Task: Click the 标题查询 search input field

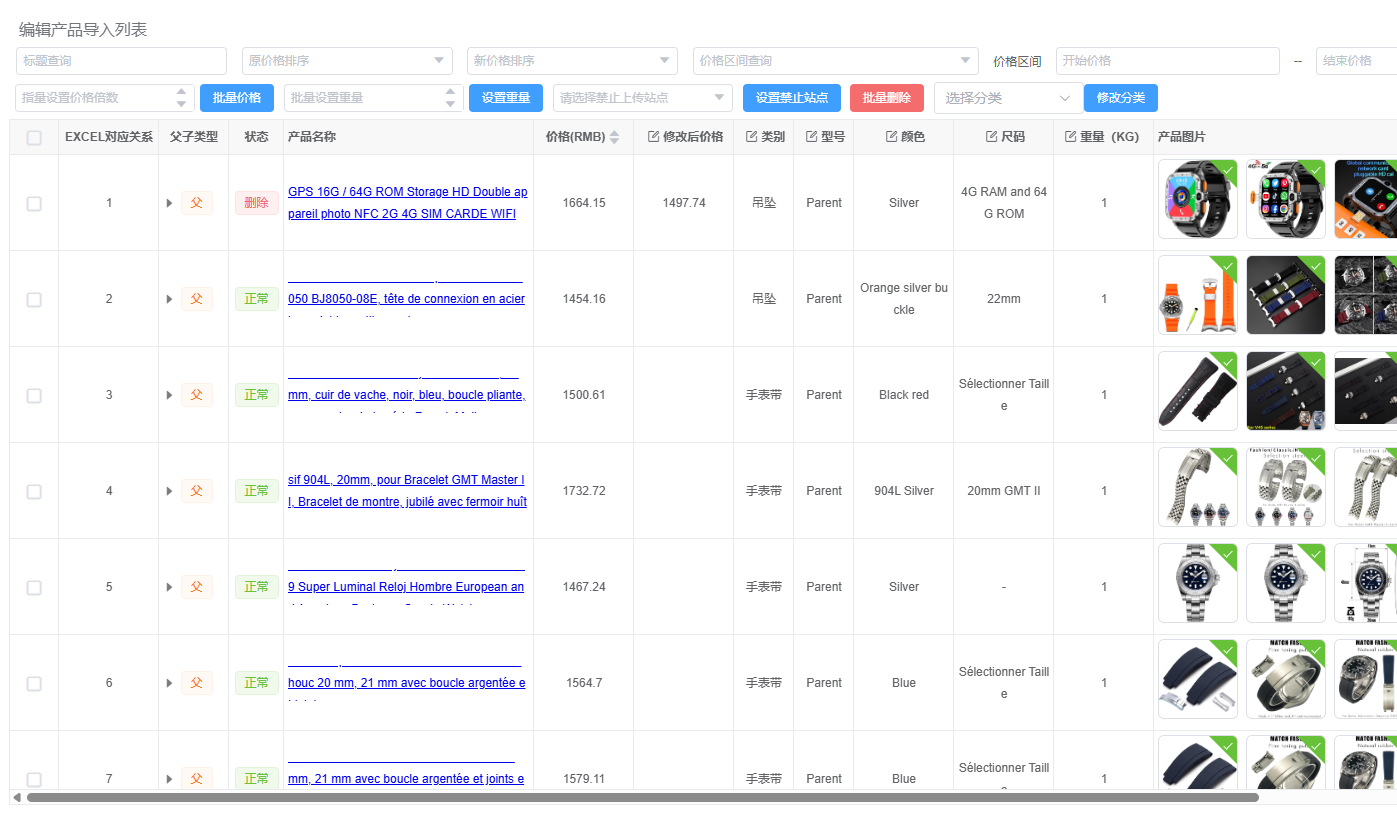Action: click(121, 61)
